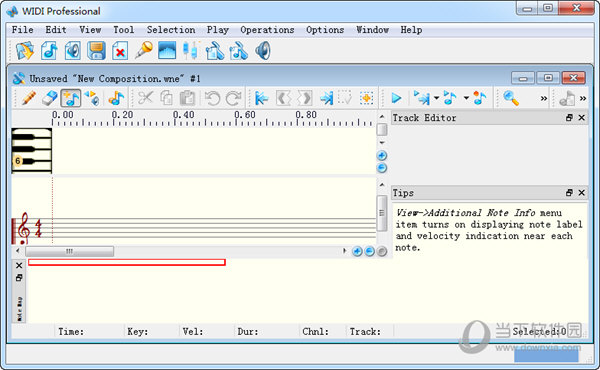The width and height of the screenshot is (600, 370).
Task: Close the Tips panel
Action: pyautogui.click(x=582, y=193)
